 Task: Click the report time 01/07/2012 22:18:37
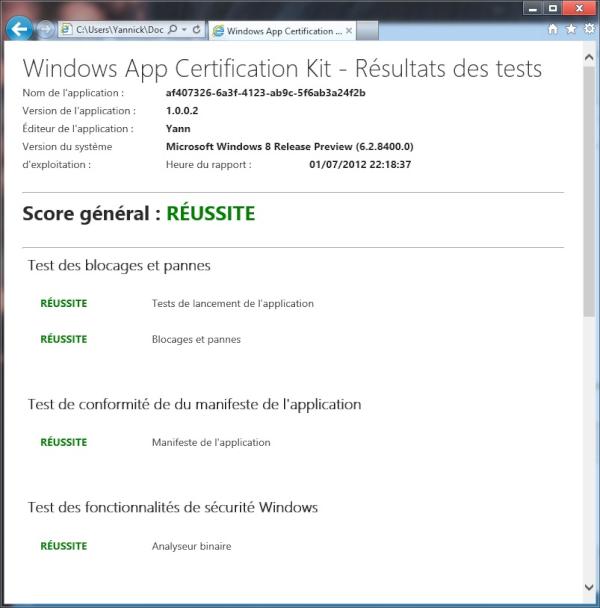360,164
